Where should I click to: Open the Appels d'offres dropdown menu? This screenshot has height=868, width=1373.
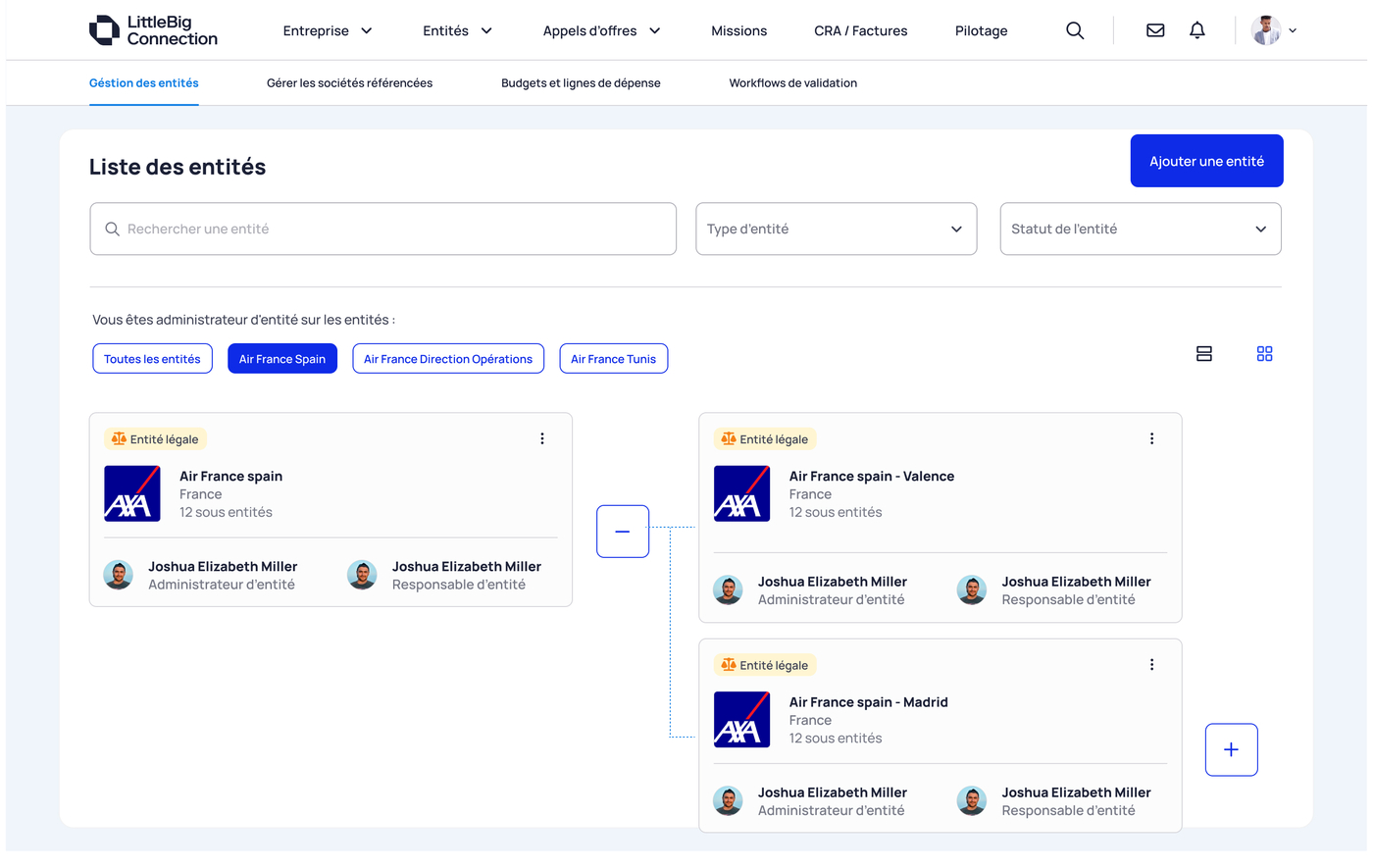tap(602, 30)
